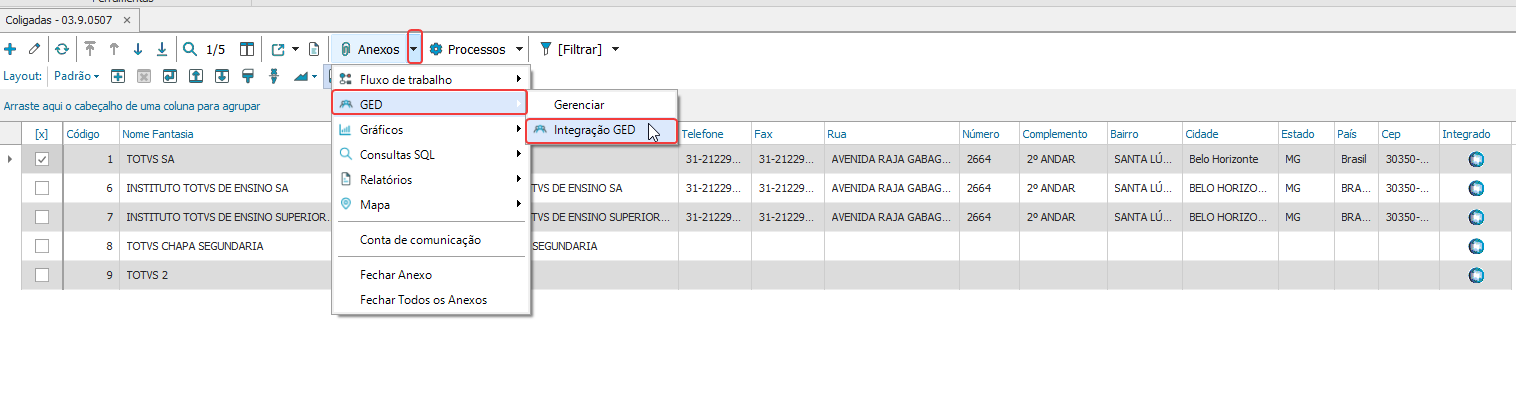1516x406 pixels.
Task: Click the pin icon in the layout bar
Action: pyautogui.click(x=274, y=76)
